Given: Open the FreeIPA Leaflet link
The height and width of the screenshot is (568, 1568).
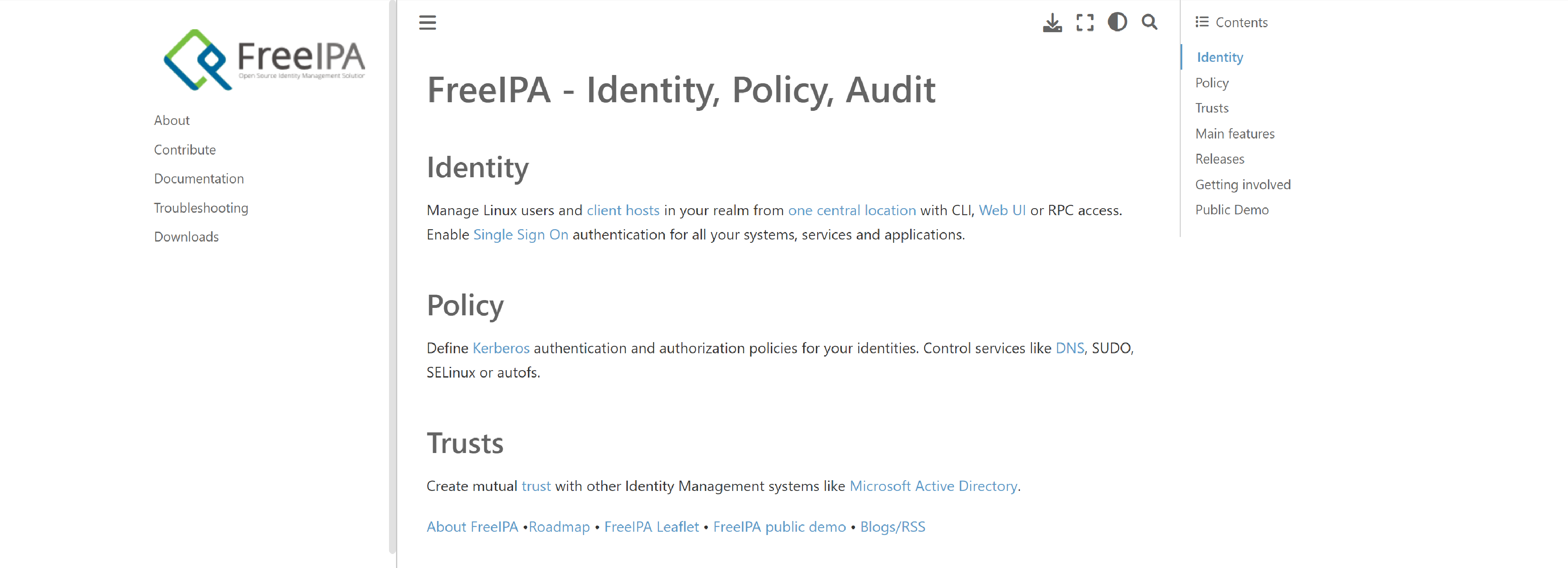Looking at the screenshot, I should [651, 527].
